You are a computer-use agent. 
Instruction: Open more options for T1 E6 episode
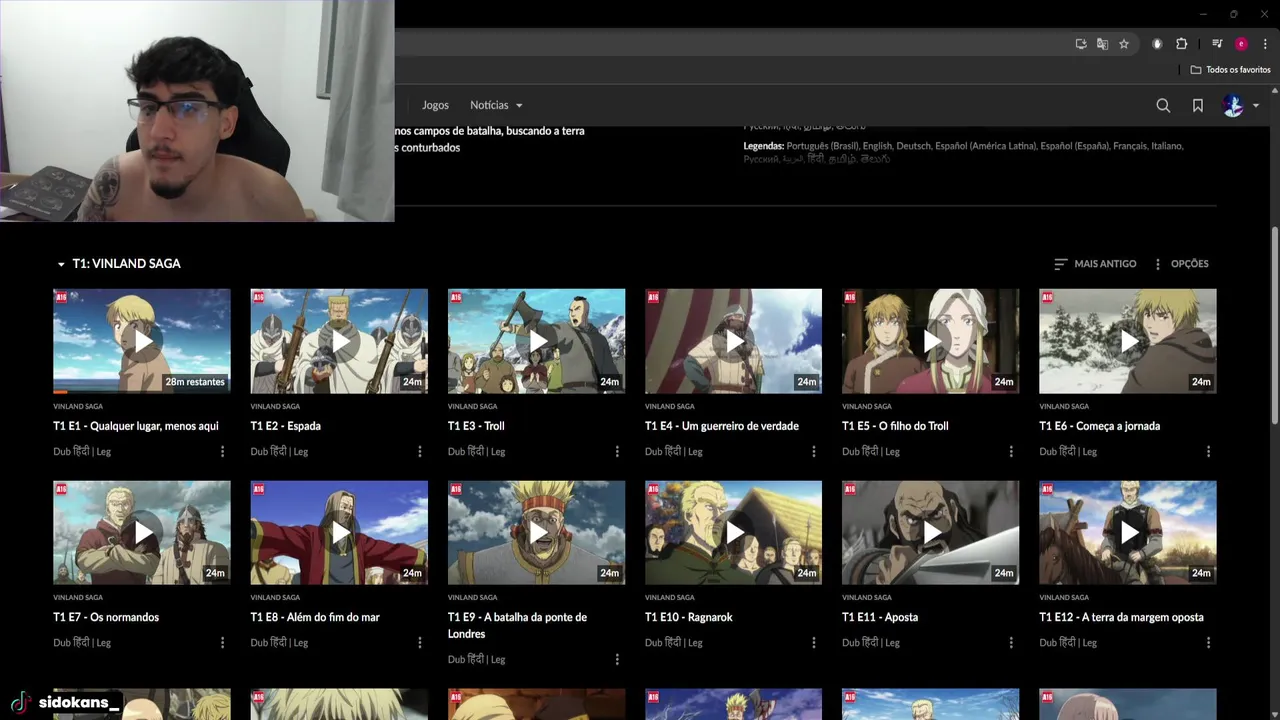point(1208,452)
